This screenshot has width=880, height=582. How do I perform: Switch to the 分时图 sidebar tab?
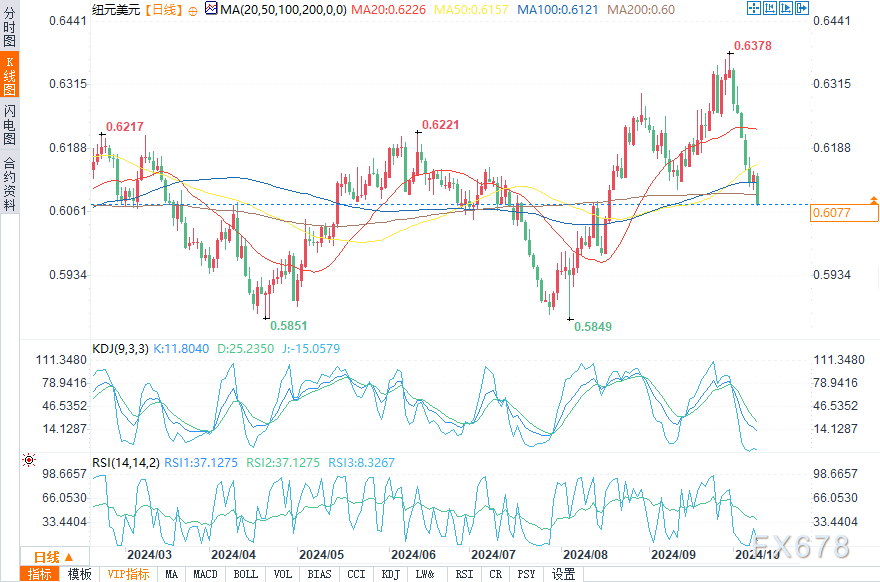(10, 27)
